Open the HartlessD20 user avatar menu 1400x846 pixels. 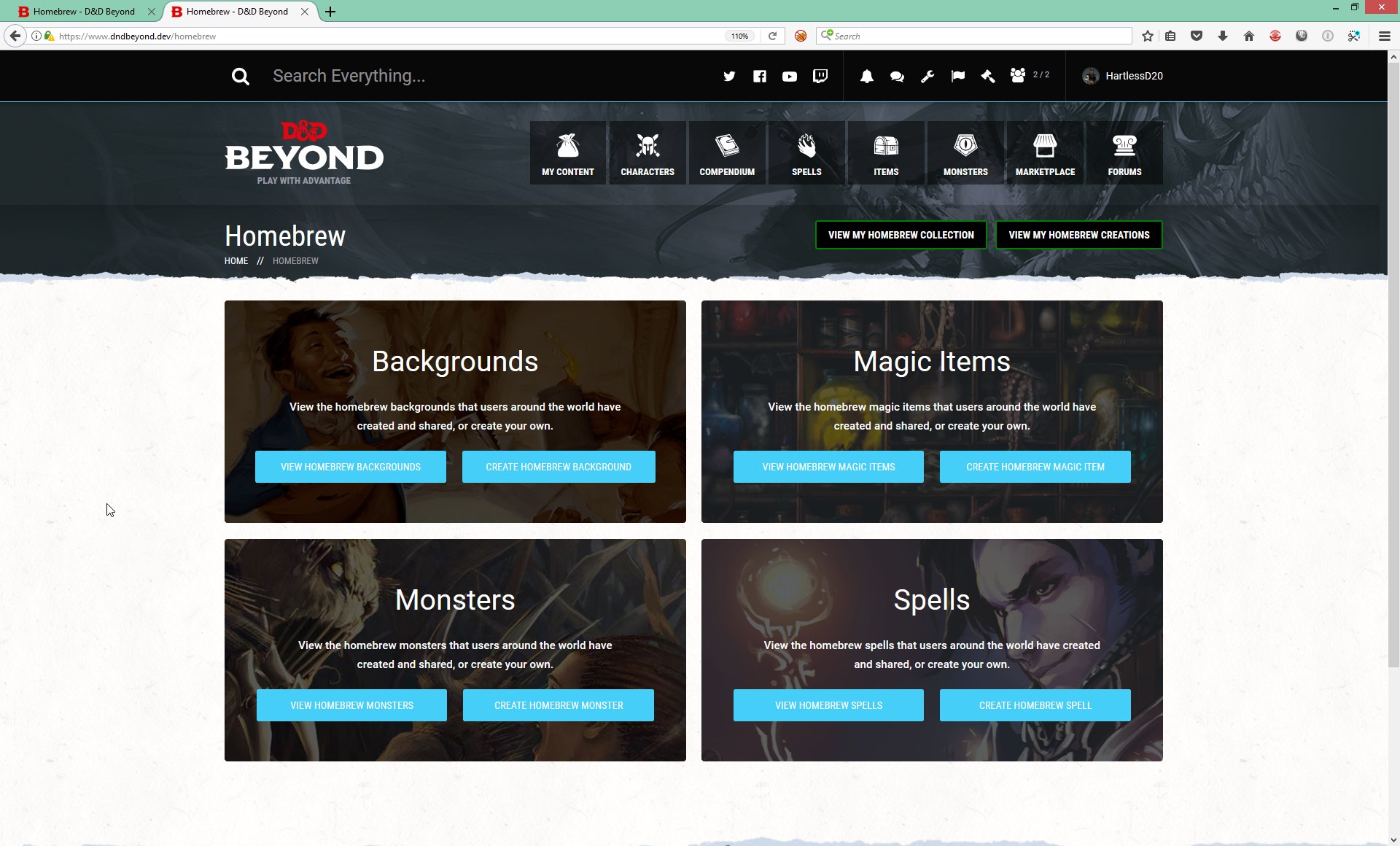coord(1122,76)
